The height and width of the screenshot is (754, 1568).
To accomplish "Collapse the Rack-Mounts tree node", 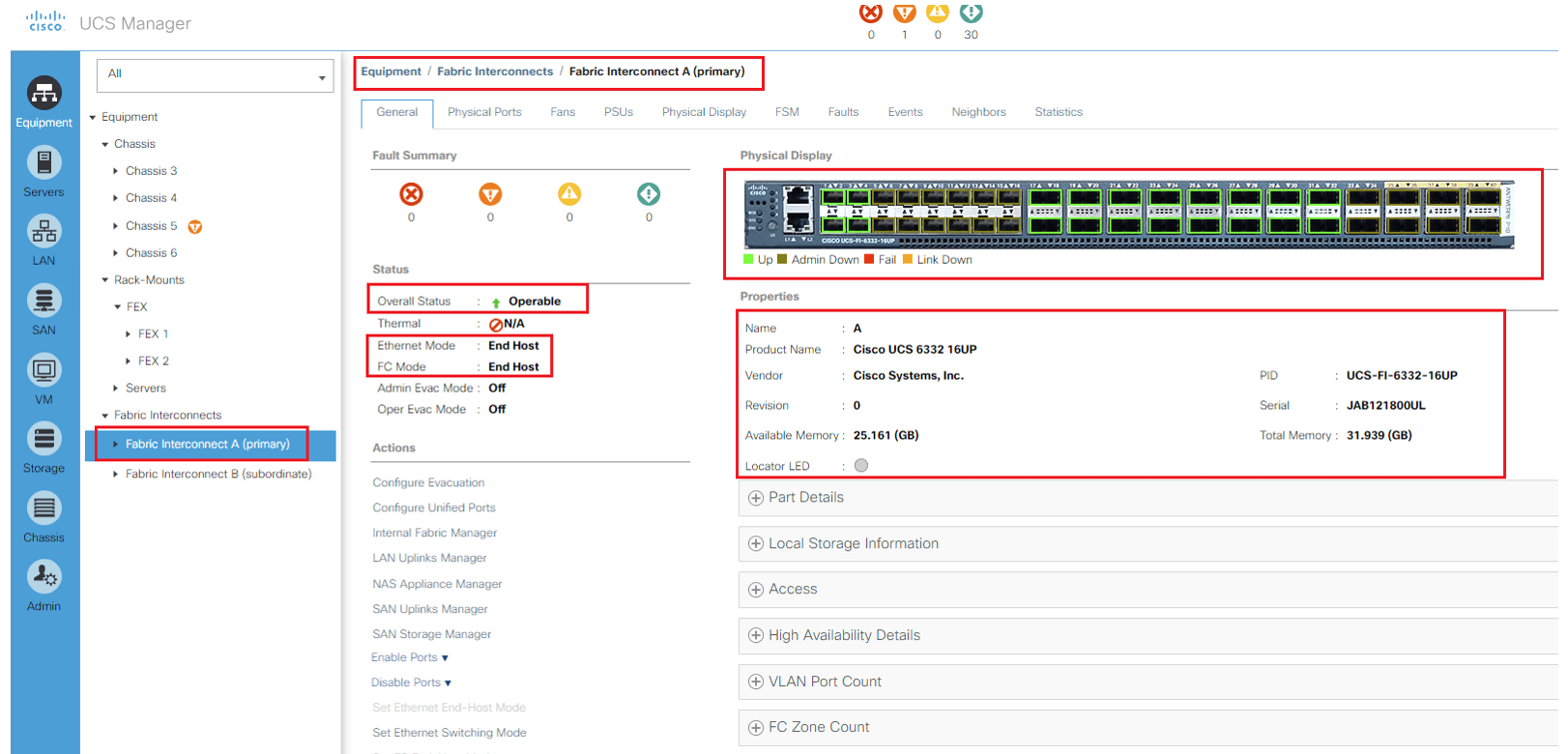I will pyautogui.click(x=105, y=280).
